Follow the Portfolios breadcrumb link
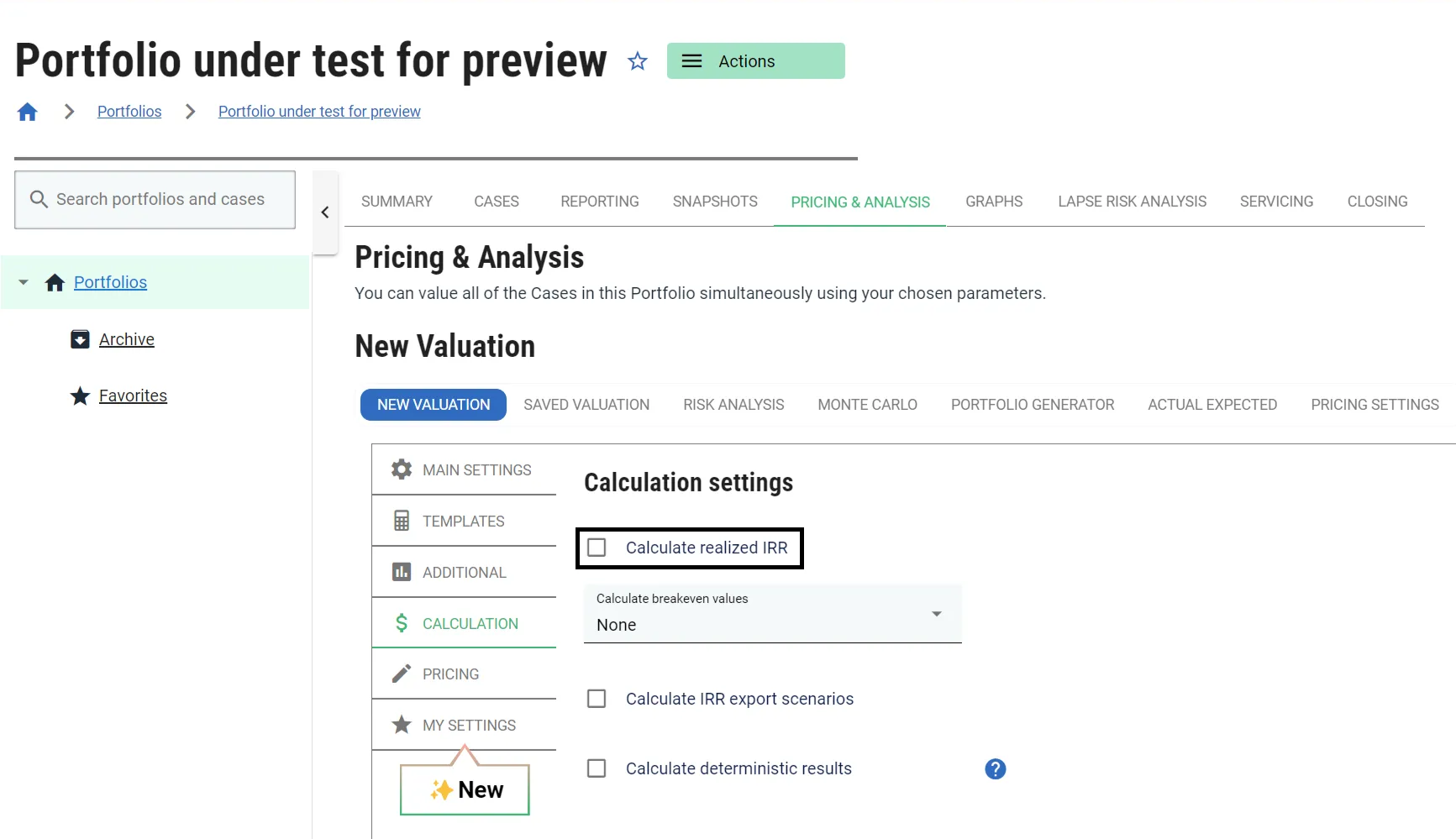The height and width of the screenshot is (839, 1456). (x=129, y=112)
